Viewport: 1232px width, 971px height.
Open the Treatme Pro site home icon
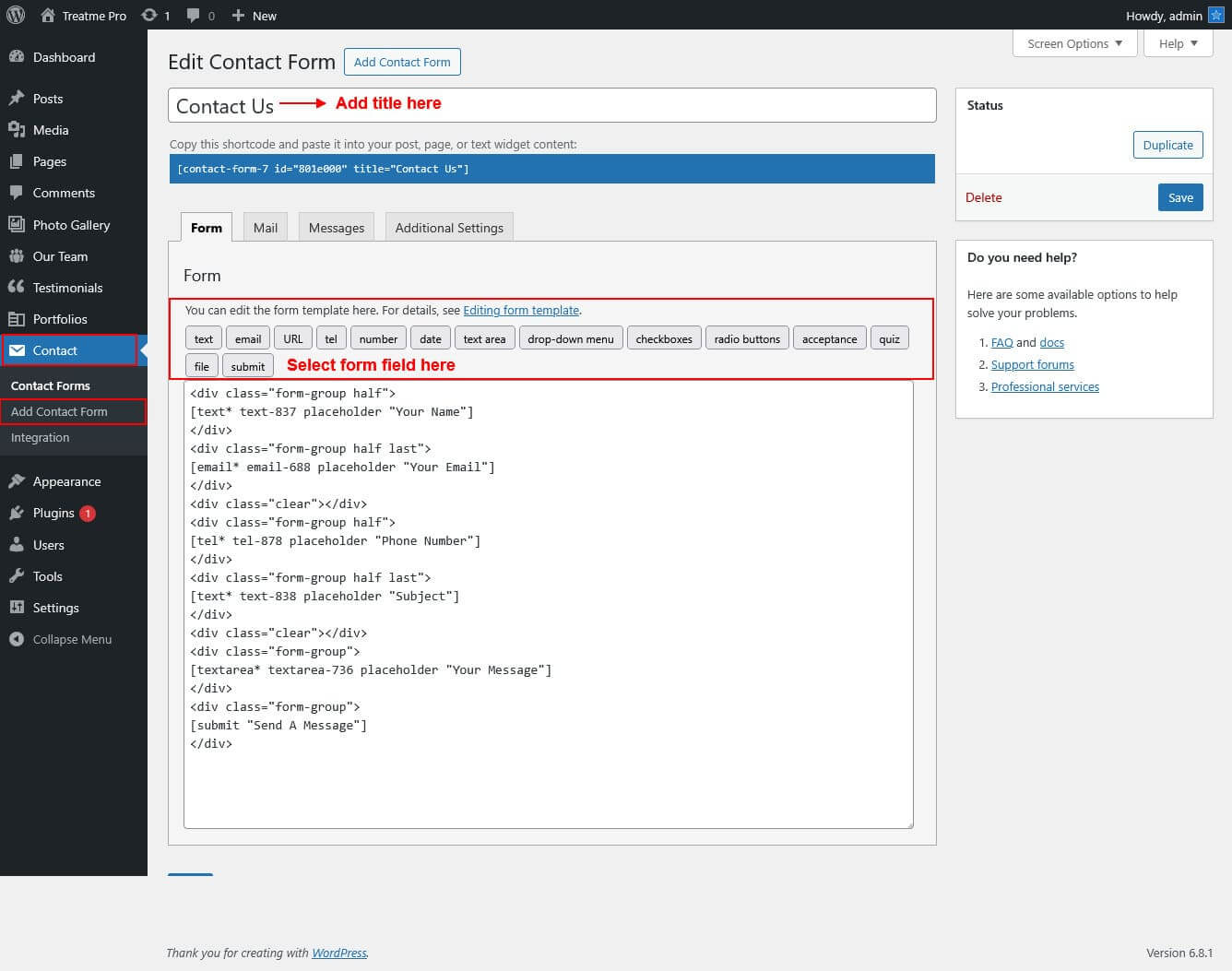tap(48, 16)
